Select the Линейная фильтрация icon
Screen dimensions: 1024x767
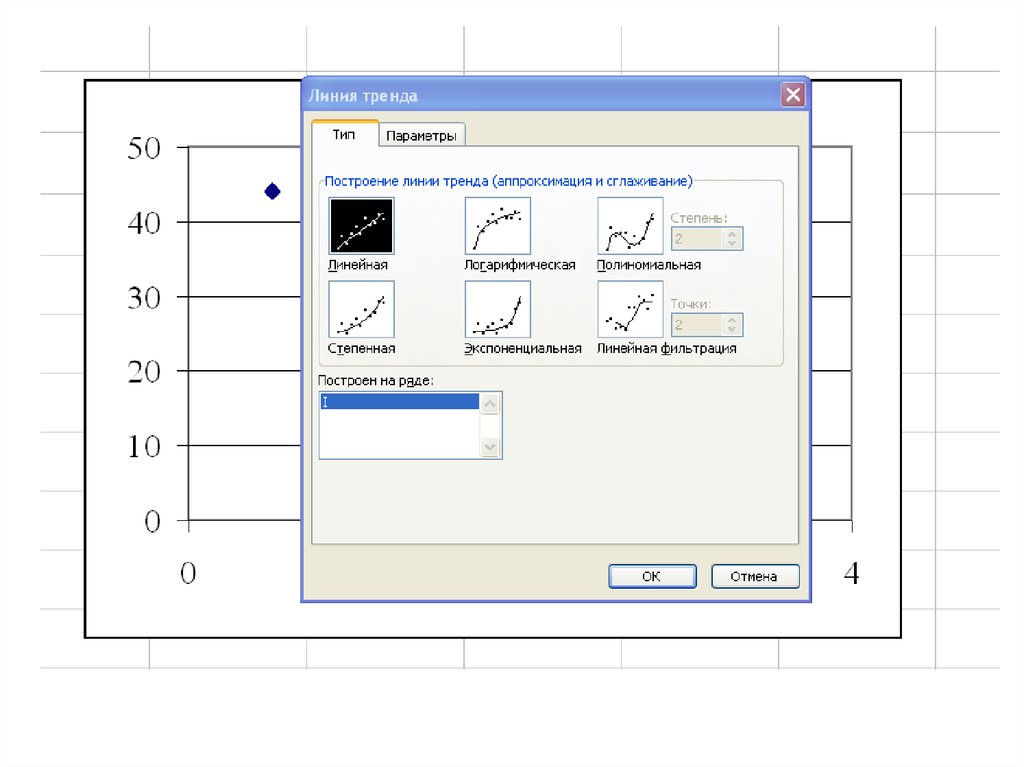coord(630,309)
